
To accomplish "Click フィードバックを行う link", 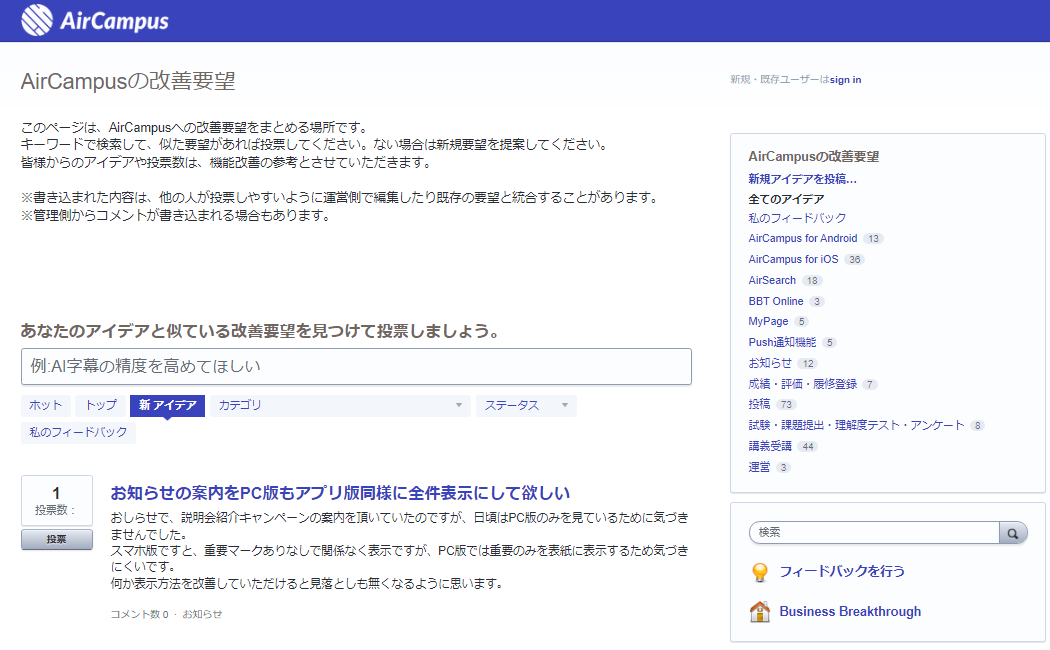I will (842, 571).
